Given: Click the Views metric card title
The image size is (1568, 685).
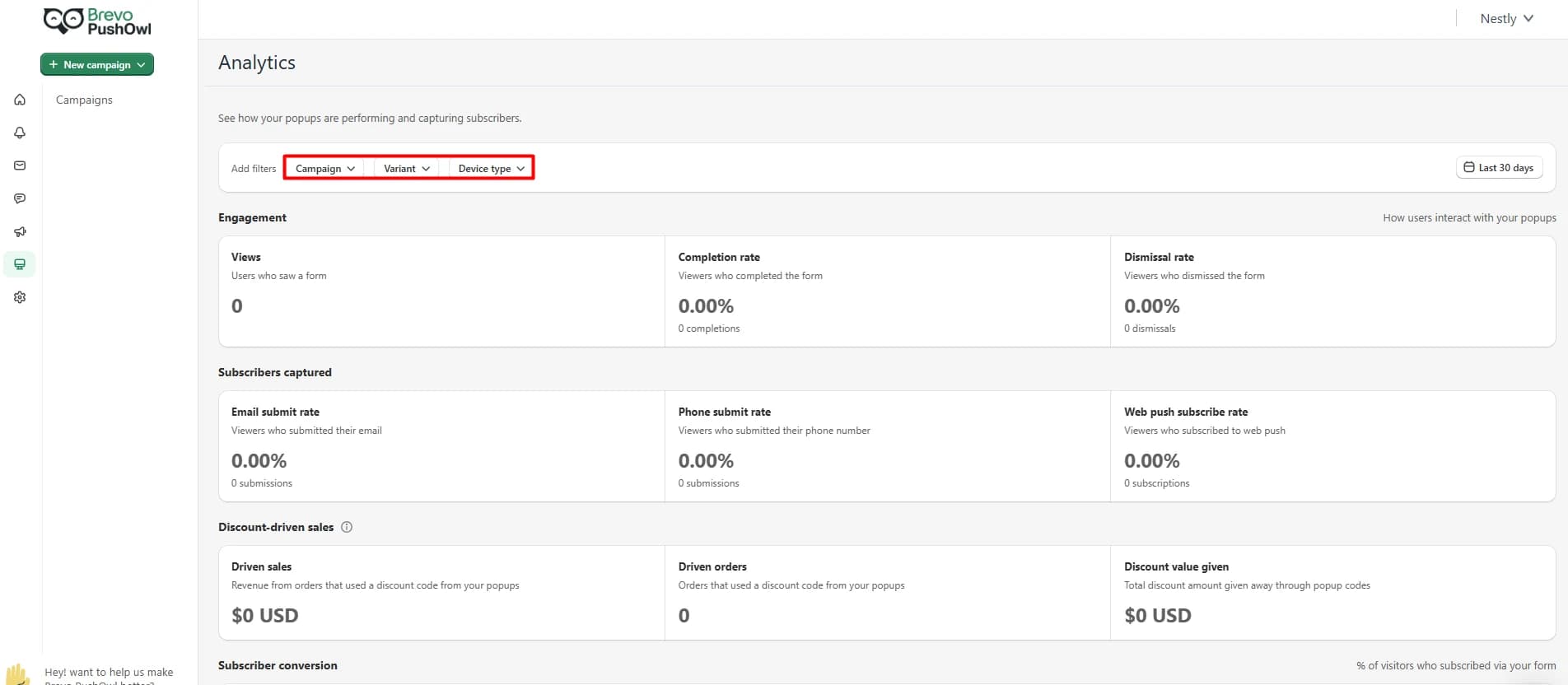Looking at the screenshot, I should point(246,257).
